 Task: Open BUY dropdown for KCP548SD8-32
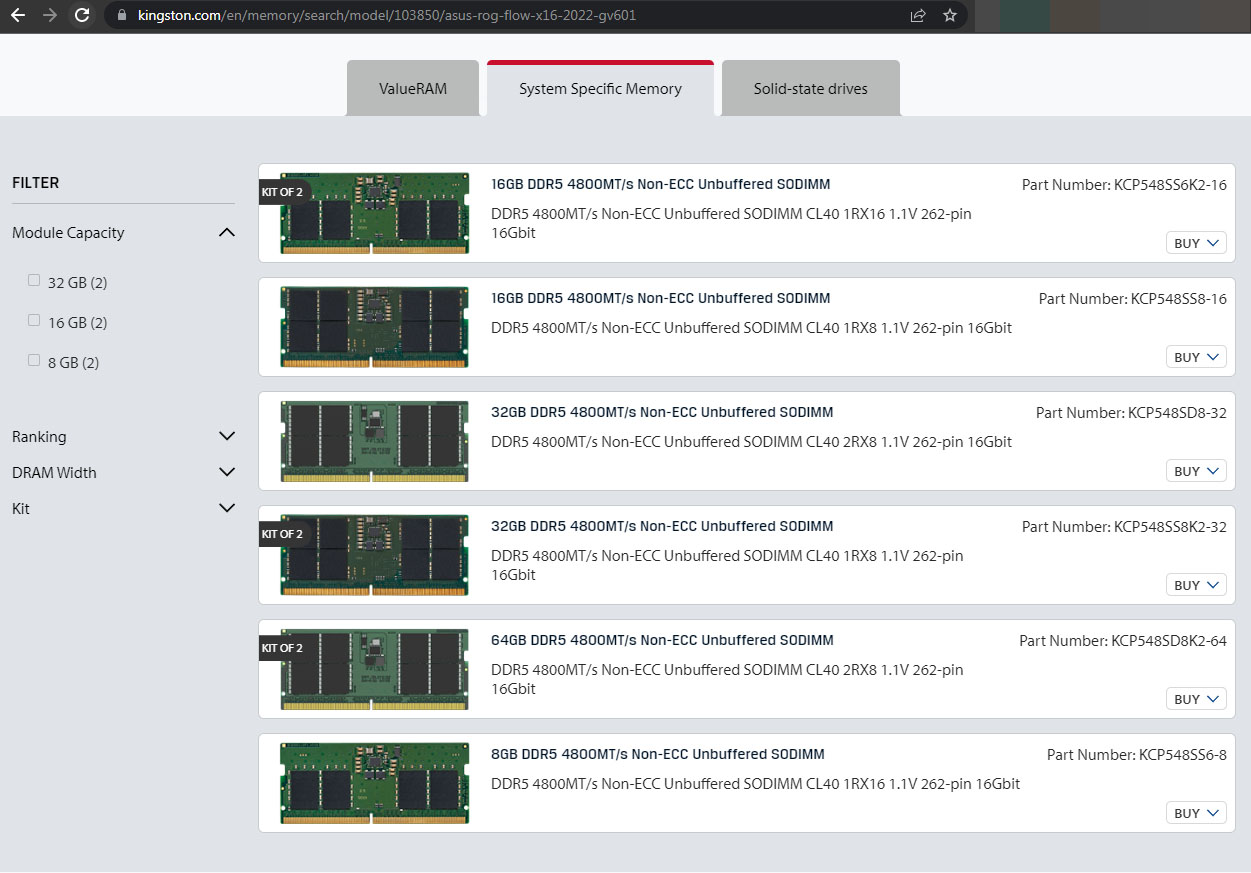pyautogui.click(x=1196, y=471)
